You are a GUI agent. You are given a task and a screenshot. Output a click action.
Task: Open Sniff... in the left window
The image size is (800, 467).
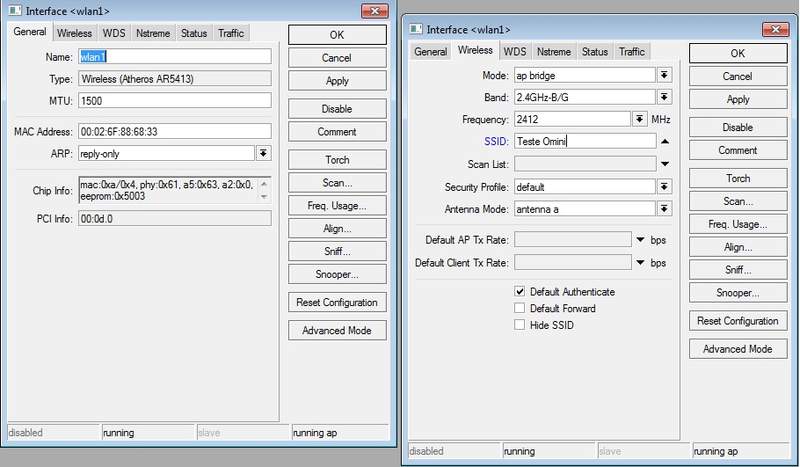pyautogui.click(x=337, y=251)
